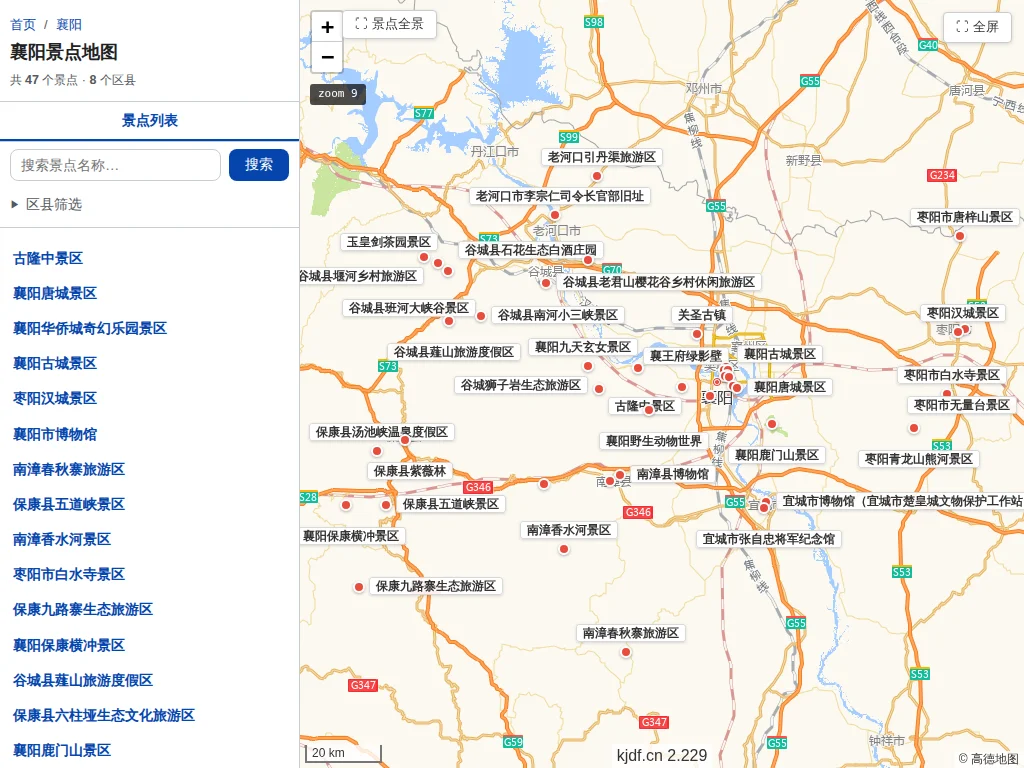Expand the 区县筛选 filter
The height and width of the screenshot is (768, 1024).
point(47,204)
